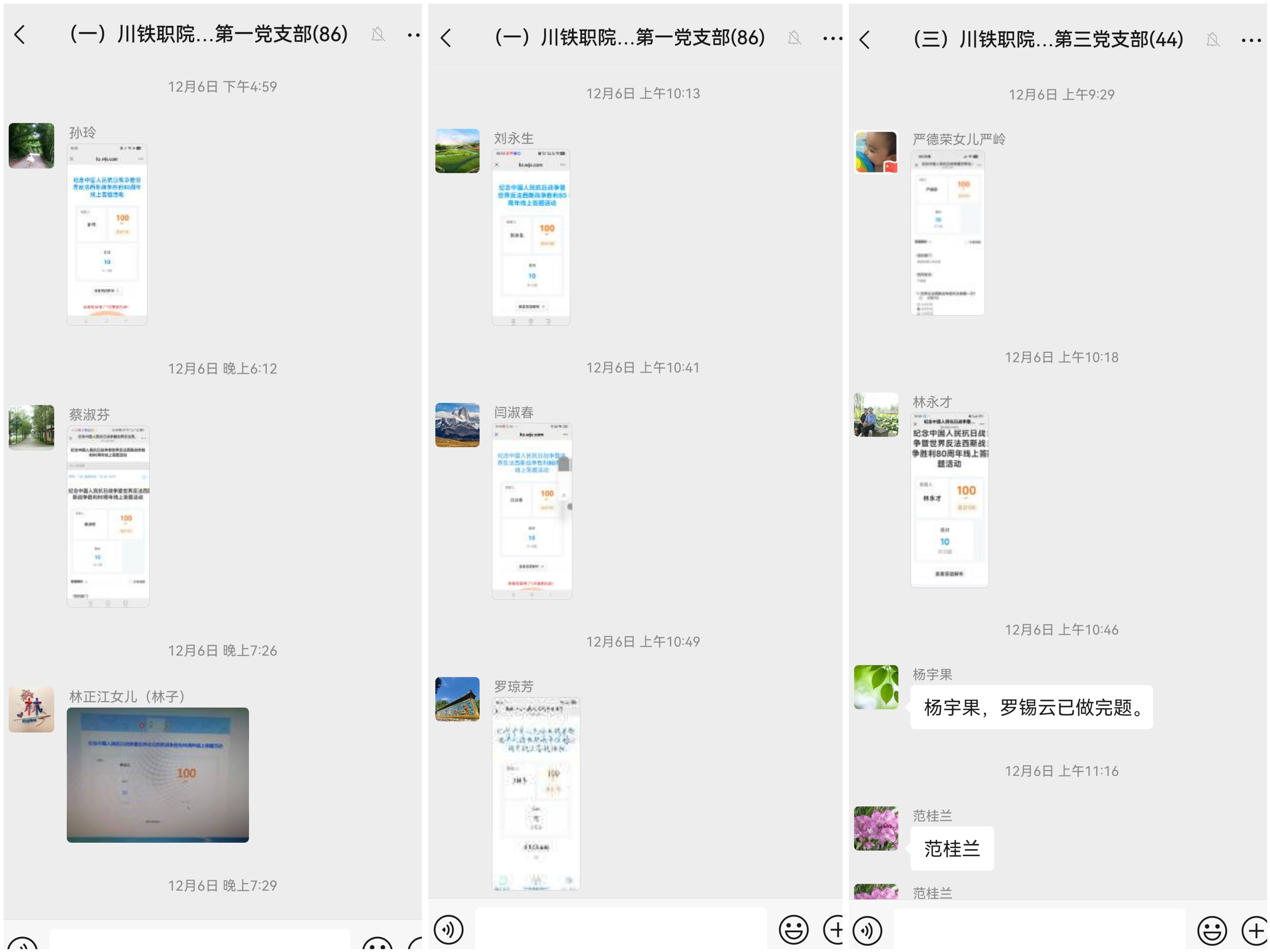
Task: Open 孙玲's quiz result screenshot
Action: [107, 234]
